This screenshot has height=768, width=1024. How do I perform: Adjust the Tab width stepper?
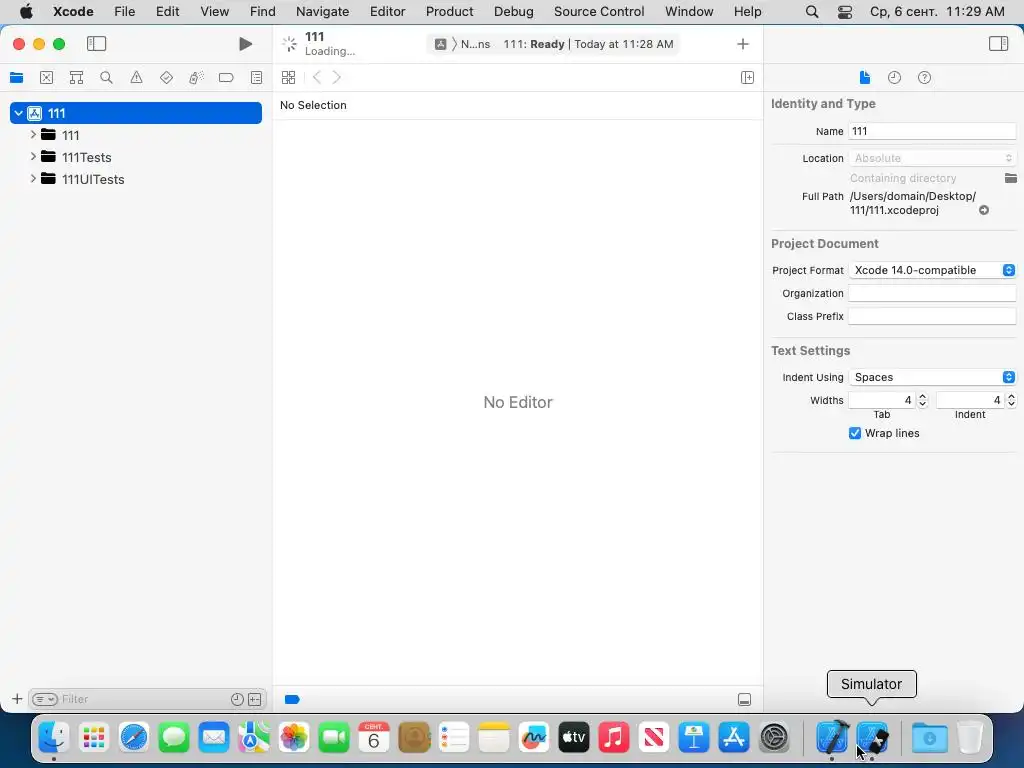[x=923, y=400]
